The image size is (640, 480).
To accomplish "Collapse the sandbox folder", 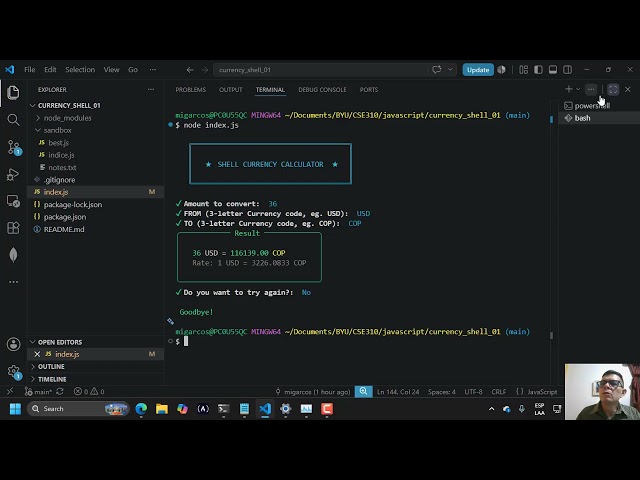I will (57, 130).
